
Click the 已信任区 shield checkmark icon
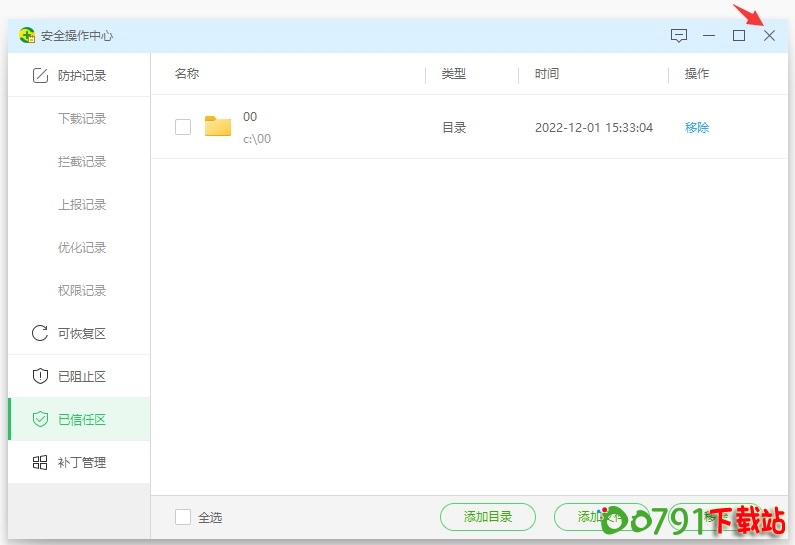(x=40, y=419)
